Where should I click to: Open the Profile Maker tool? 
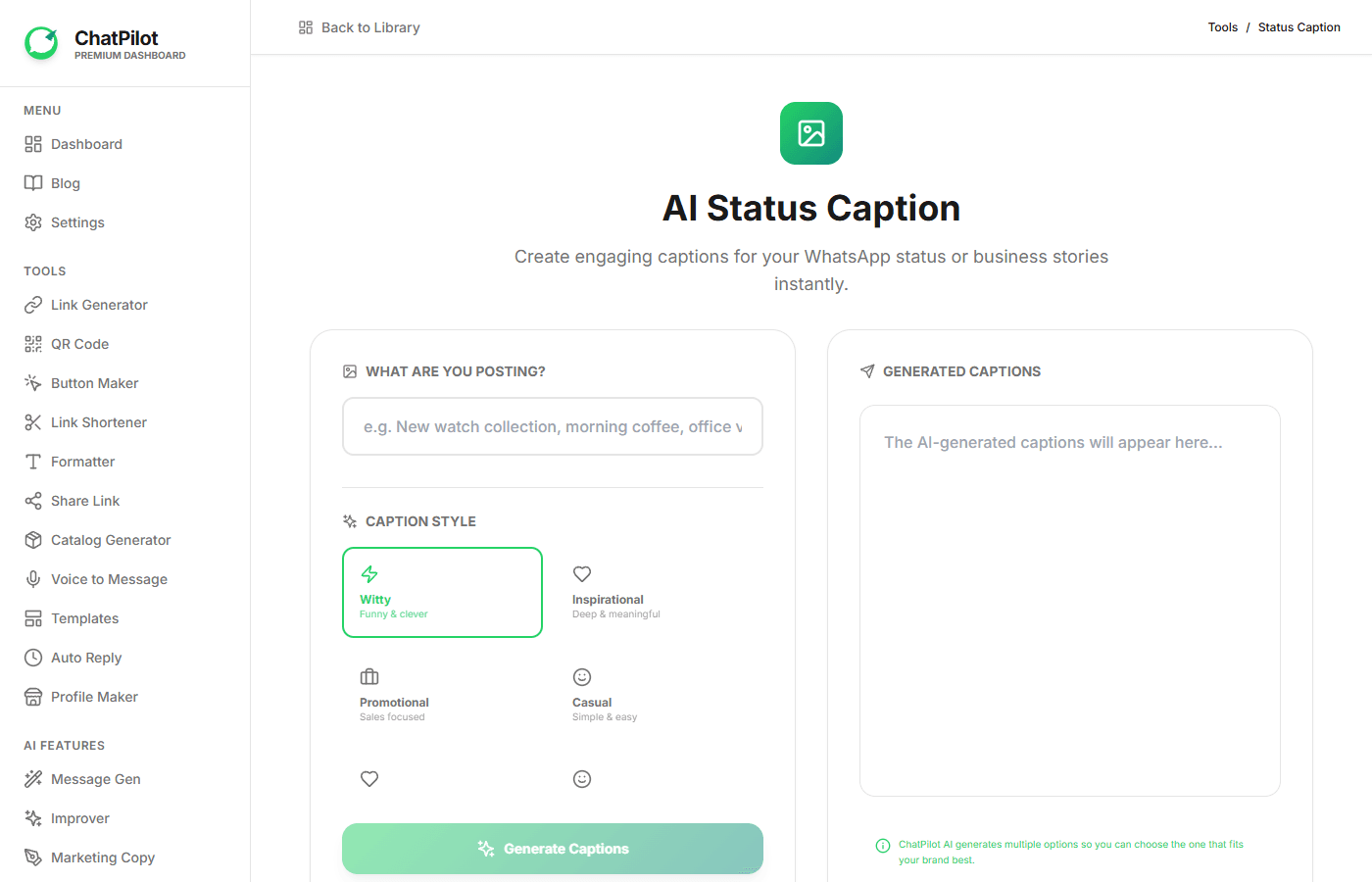(95, 697)
